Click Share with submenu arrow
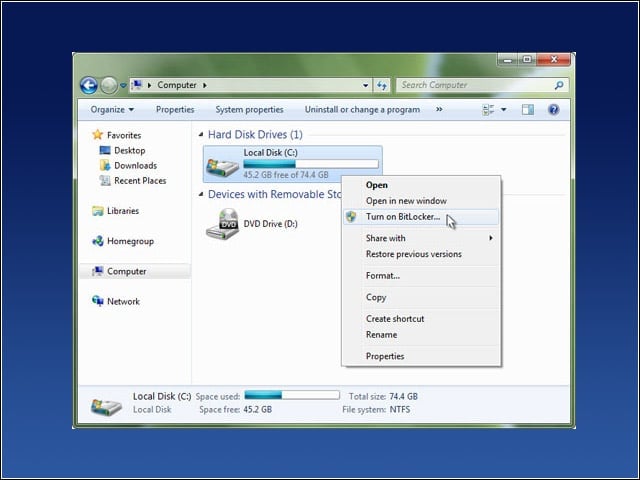This screenshot has width=640, height=480. 491,238
